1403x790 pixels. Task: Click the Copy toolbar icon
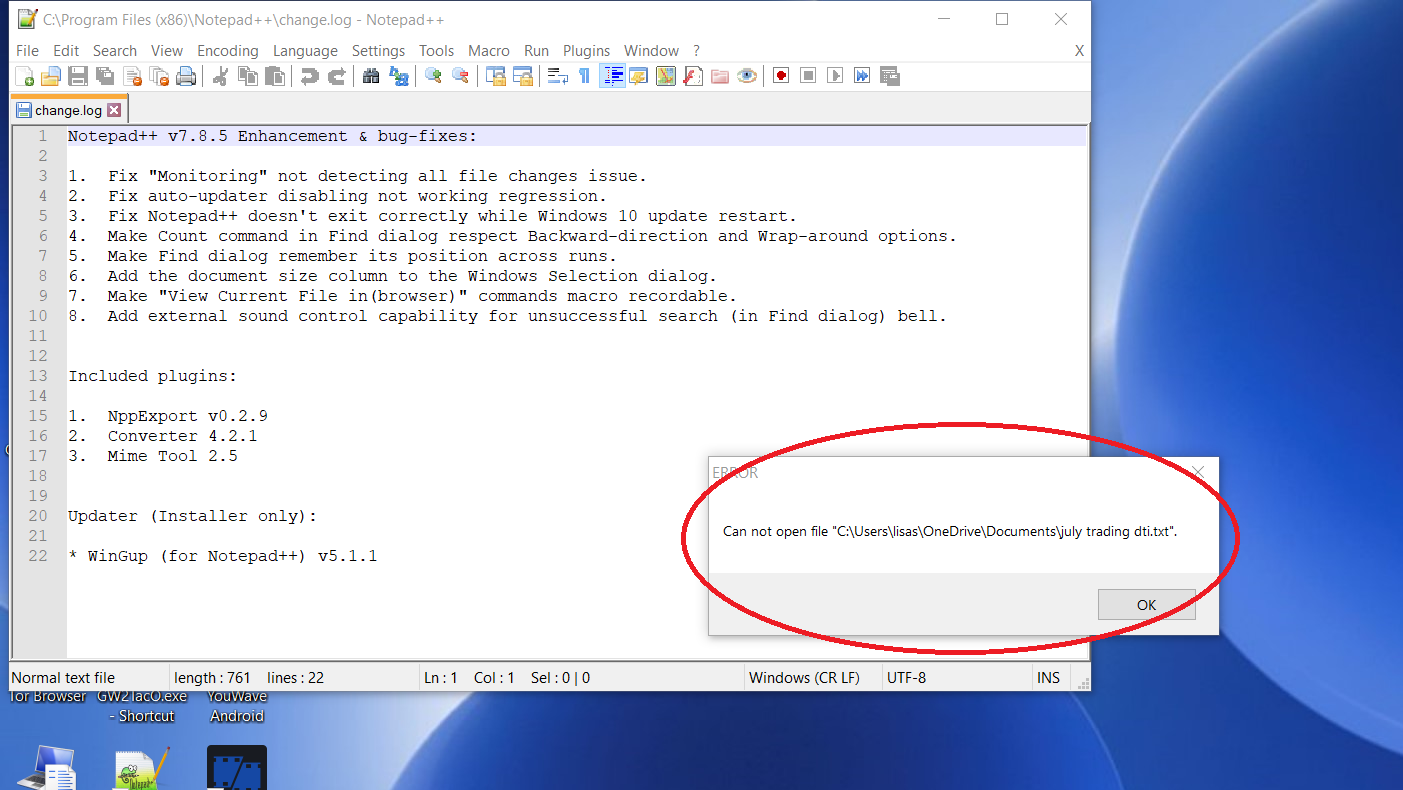click(x=248, y=76)
